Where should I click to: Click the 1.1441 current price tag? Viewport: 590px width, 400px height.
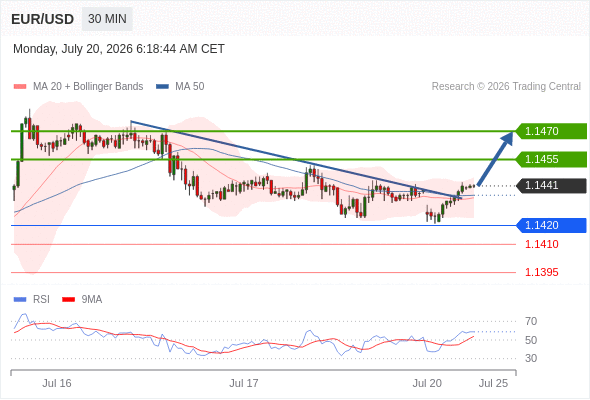click(x=551, y=186)
